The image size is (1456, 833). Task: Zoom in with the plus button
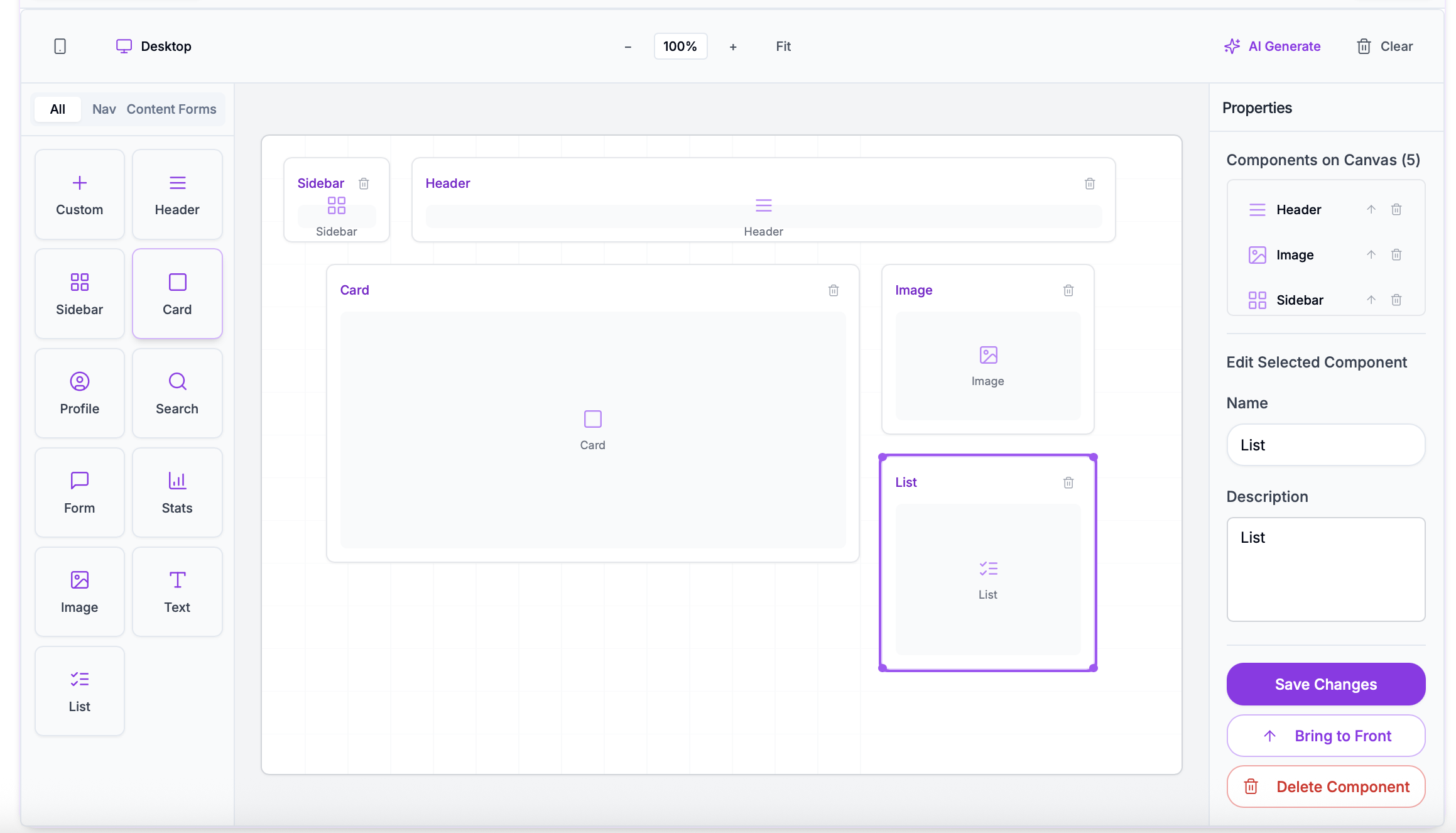(x=733, y=46)
